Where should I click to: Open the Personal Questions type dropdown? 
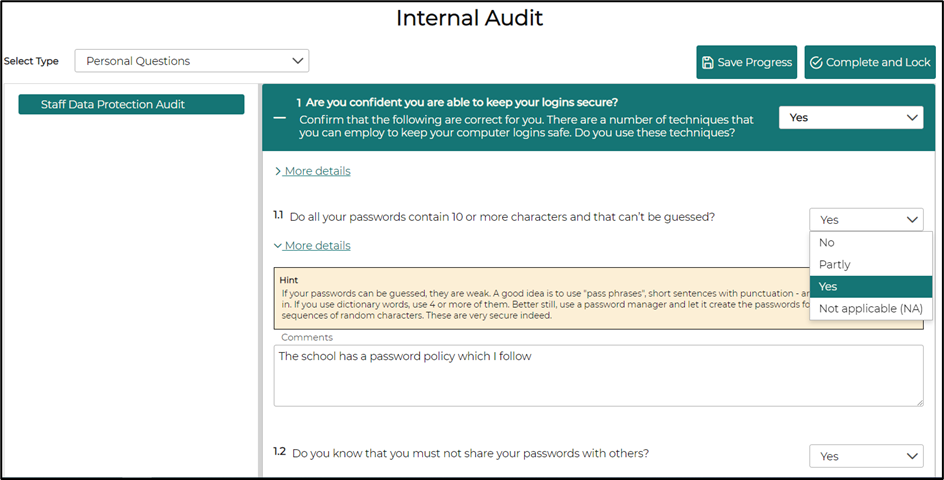coord(191,61)
